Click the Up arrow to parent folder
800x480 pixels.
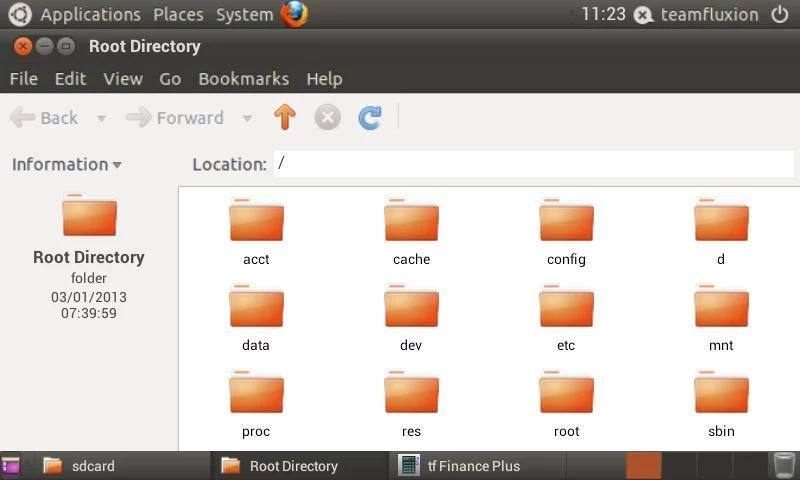[x=285, y=118]
